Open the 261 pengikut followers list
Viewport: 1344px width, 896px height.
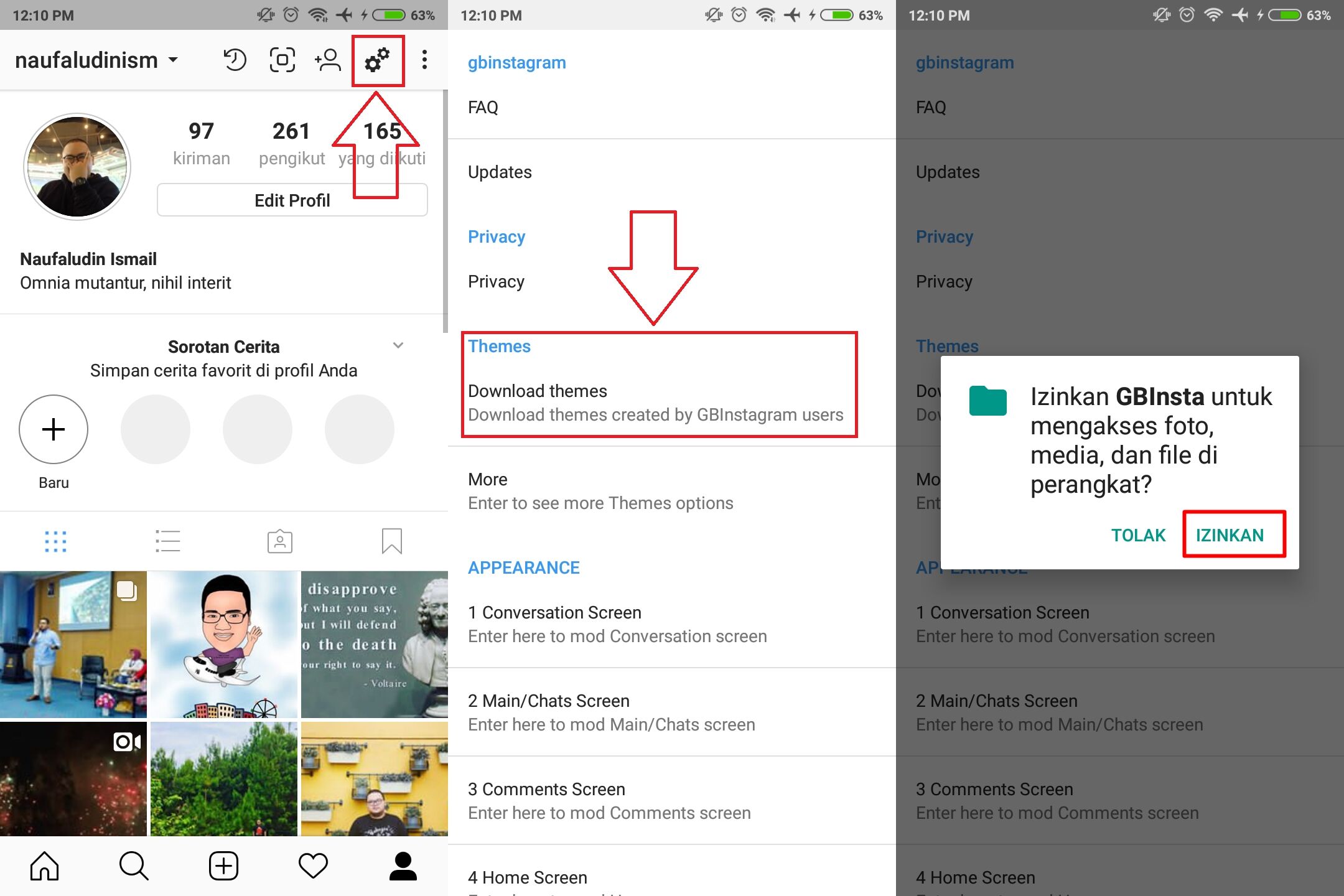pos(292,143)
